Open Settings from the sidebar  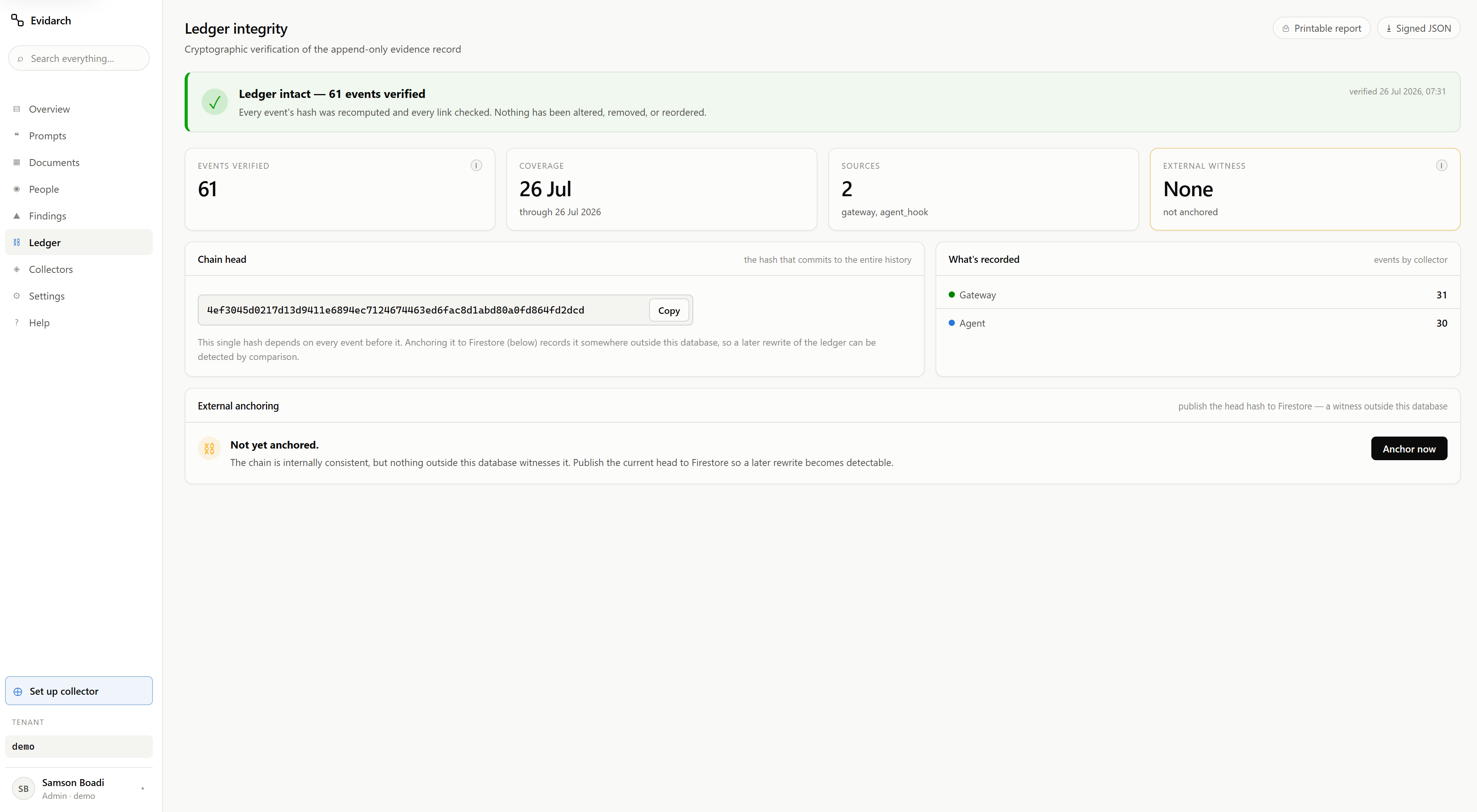click(x=79, y=296)
